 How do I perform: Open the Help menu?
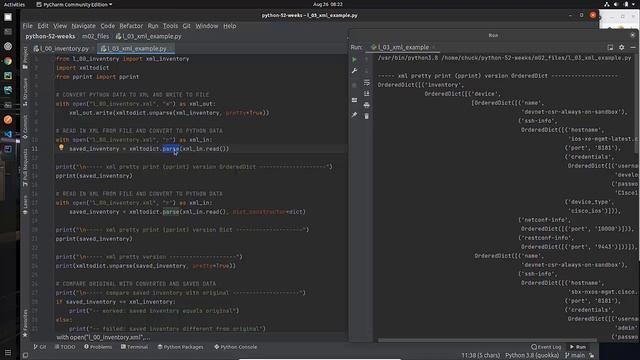pyautogui.click(x=230, y=26)
